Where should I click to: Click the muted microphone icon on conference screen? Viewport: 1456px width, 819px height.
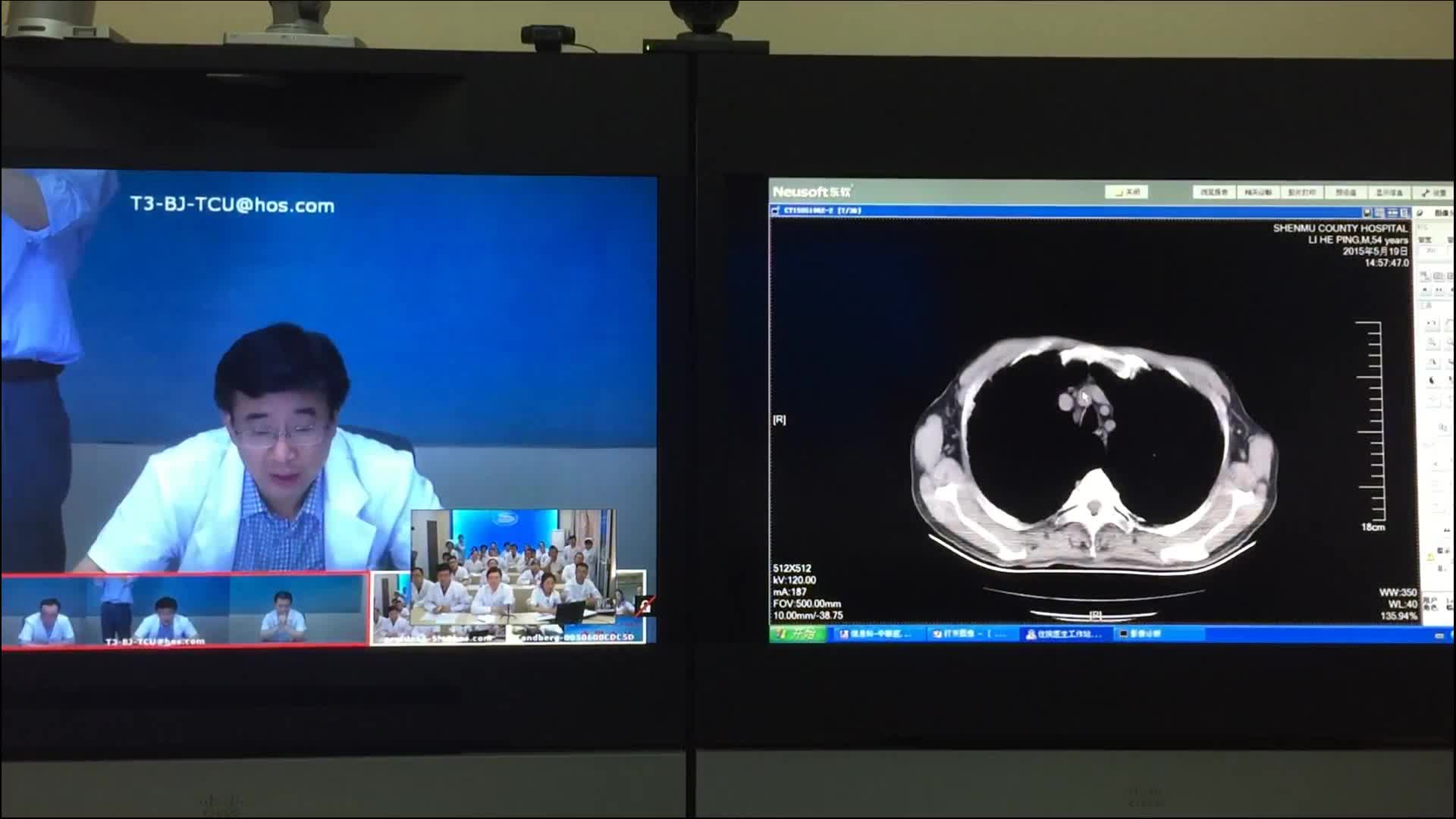click(645, 604)
